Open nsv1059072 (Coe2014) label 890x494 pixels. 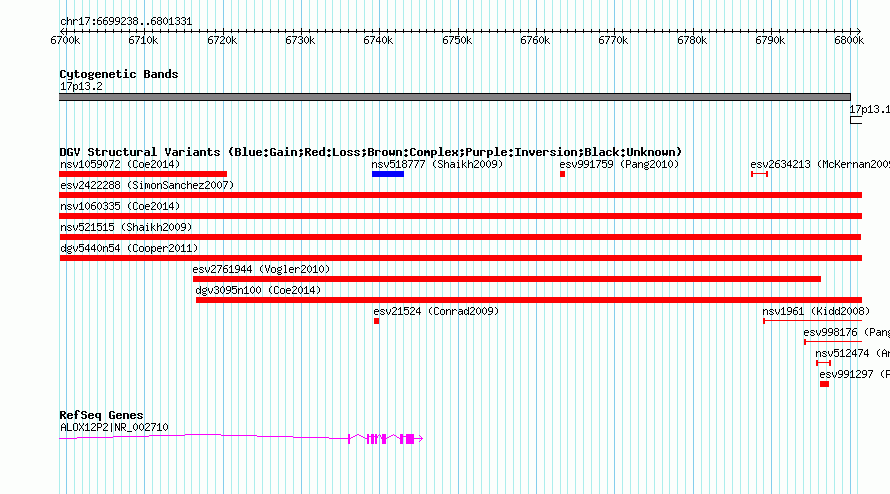120,164
